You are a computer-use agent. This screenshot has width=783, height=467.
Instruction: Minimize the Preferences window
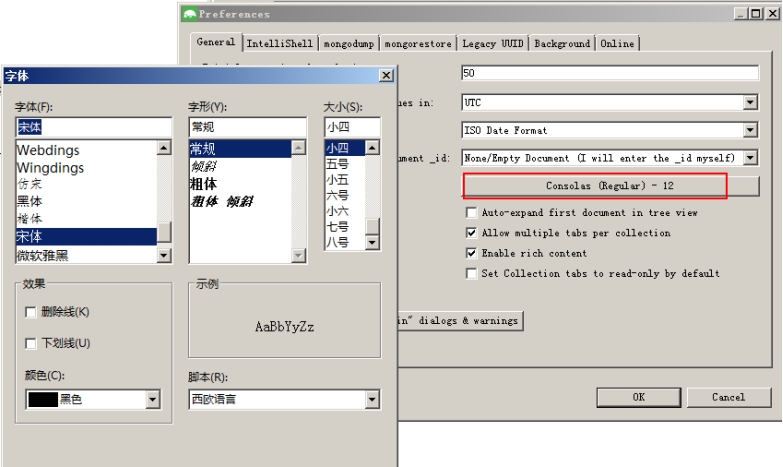tap(742, 13)
